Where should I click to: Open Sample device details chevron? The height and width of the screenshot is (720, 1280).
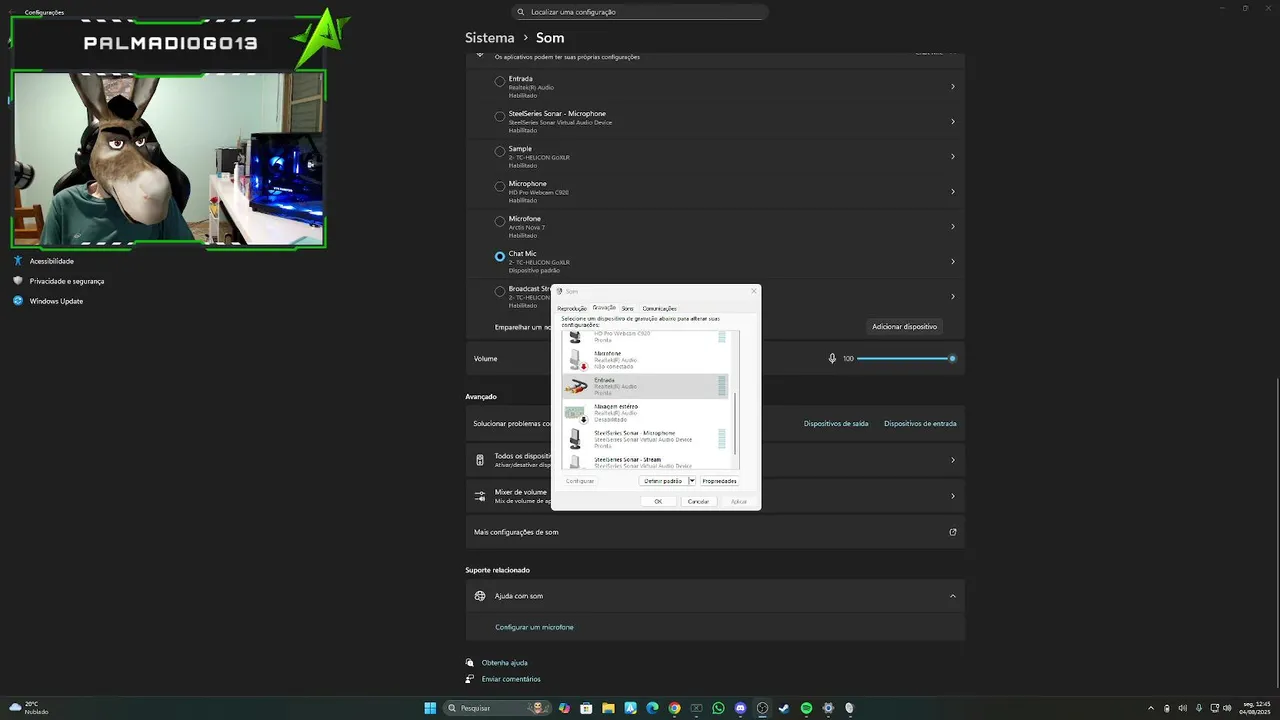[952, 156]
